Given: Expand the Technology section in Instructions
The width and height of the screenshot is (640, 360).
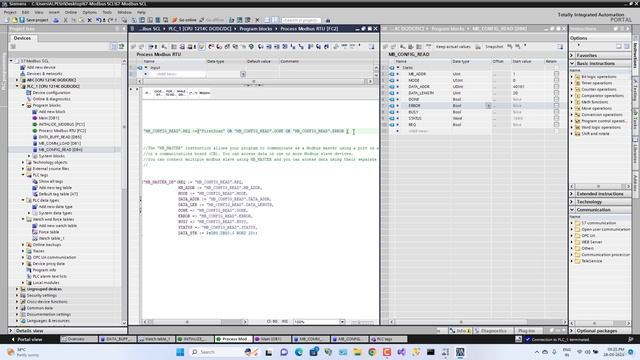Looking at the screenshot, I should [x=572, y=202].
